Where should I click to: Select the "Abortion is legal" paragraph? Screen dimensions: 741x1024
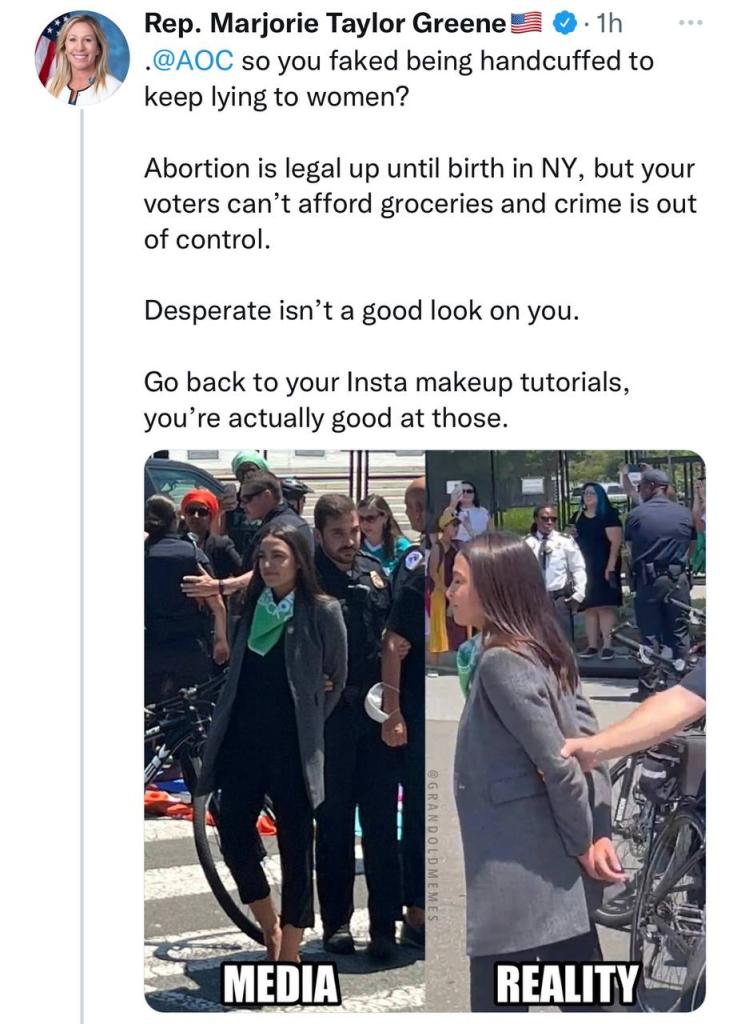(420, 203)
